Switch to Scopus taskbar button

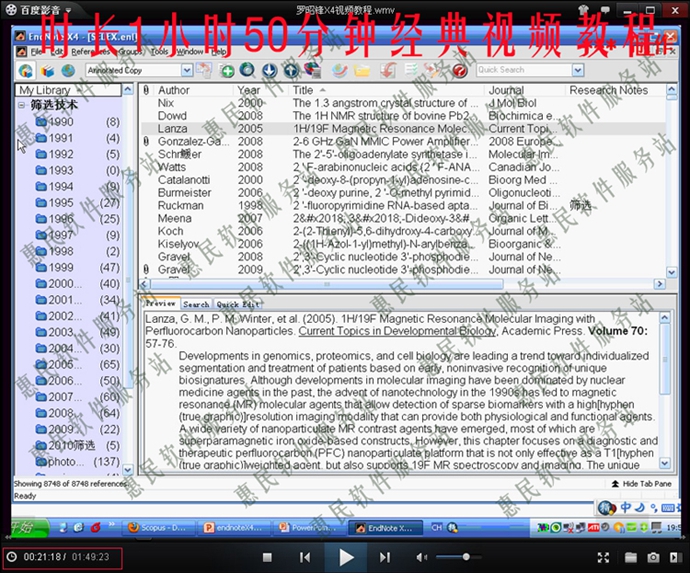[157, 527]
